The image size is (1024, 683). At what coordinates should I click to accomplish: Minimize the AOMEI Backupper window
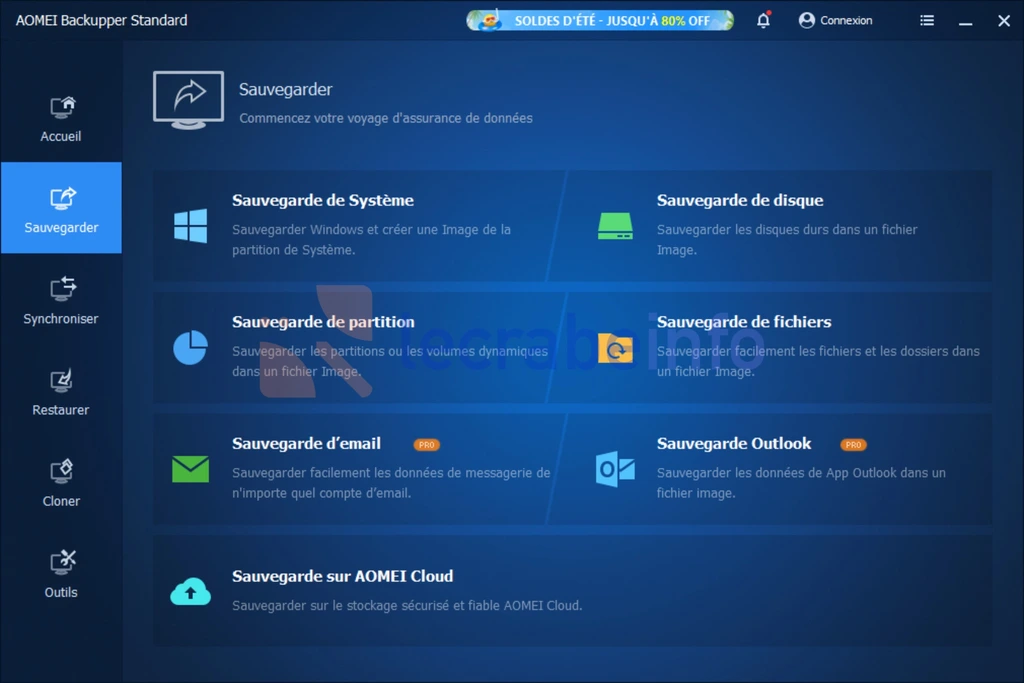point(965,22)
